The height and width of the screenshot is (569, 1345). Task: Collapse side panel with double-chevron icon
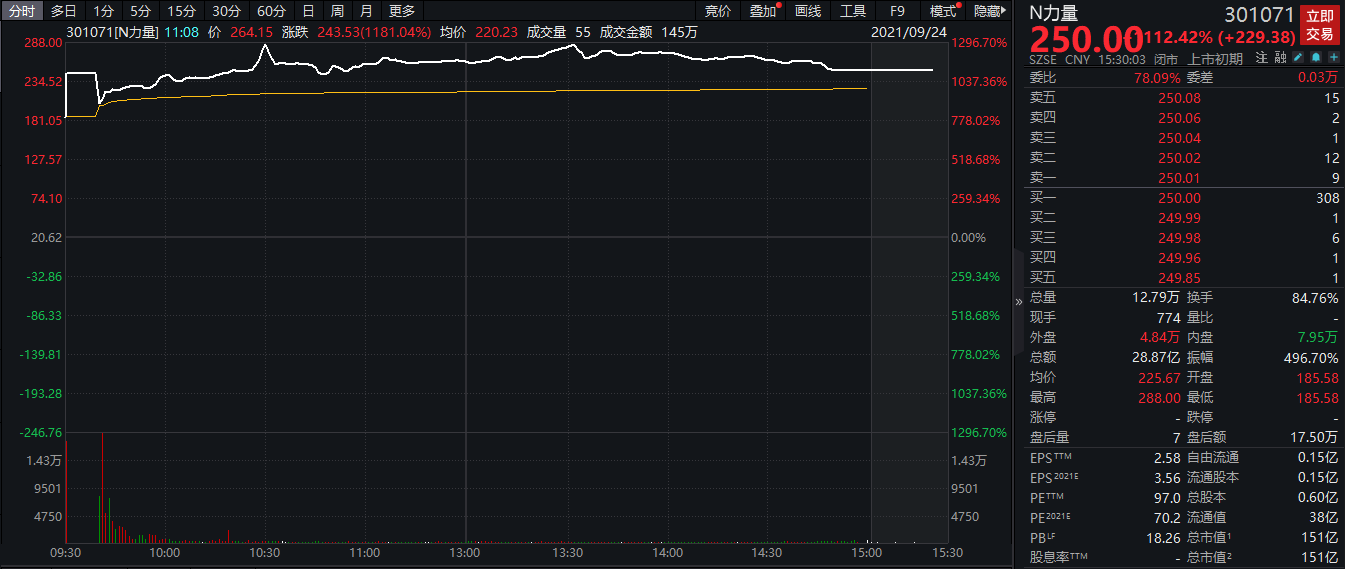click(1019, 301)
